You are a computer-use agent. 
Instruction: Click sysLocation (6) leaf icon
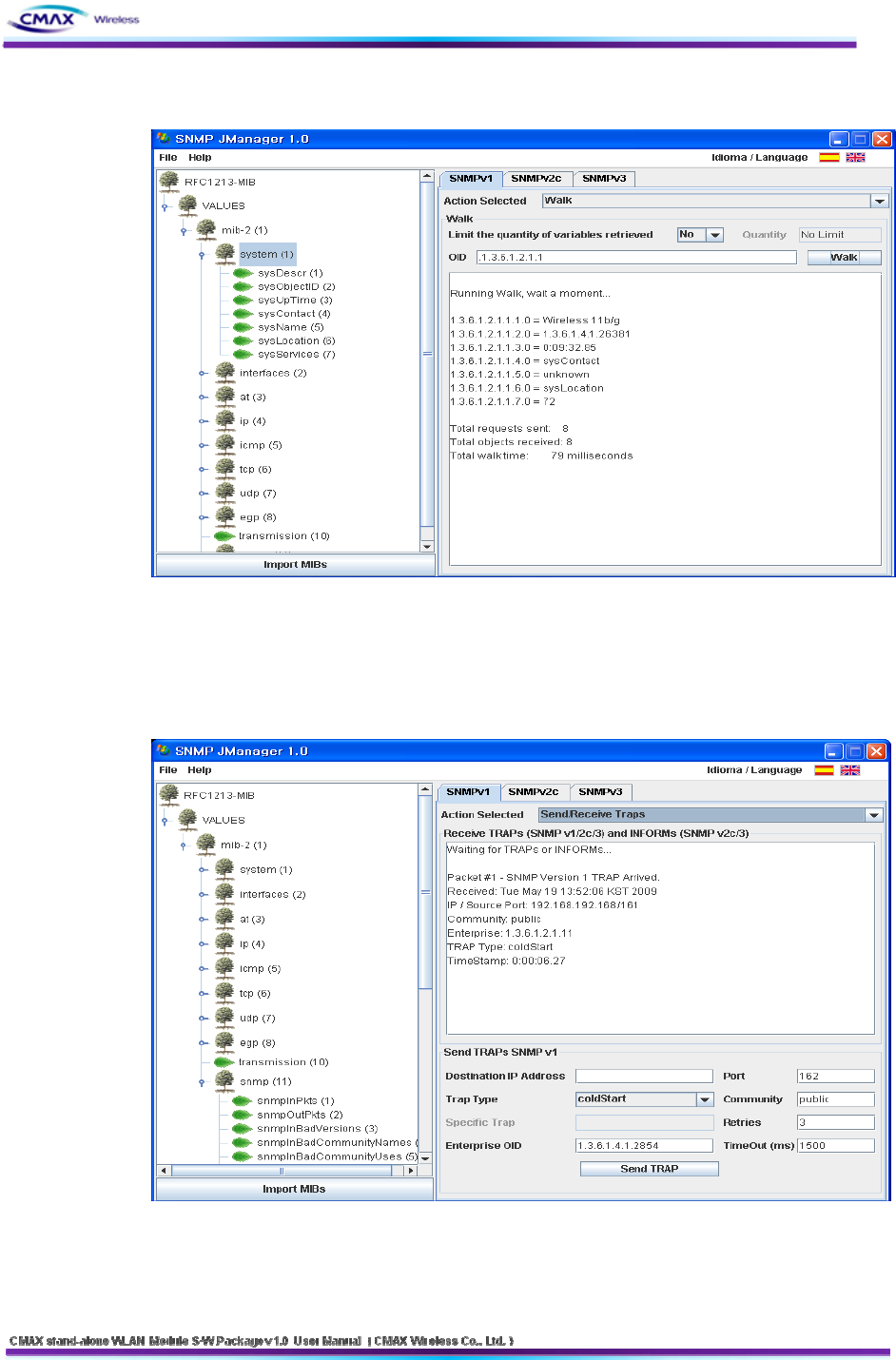tap(243, 340)
